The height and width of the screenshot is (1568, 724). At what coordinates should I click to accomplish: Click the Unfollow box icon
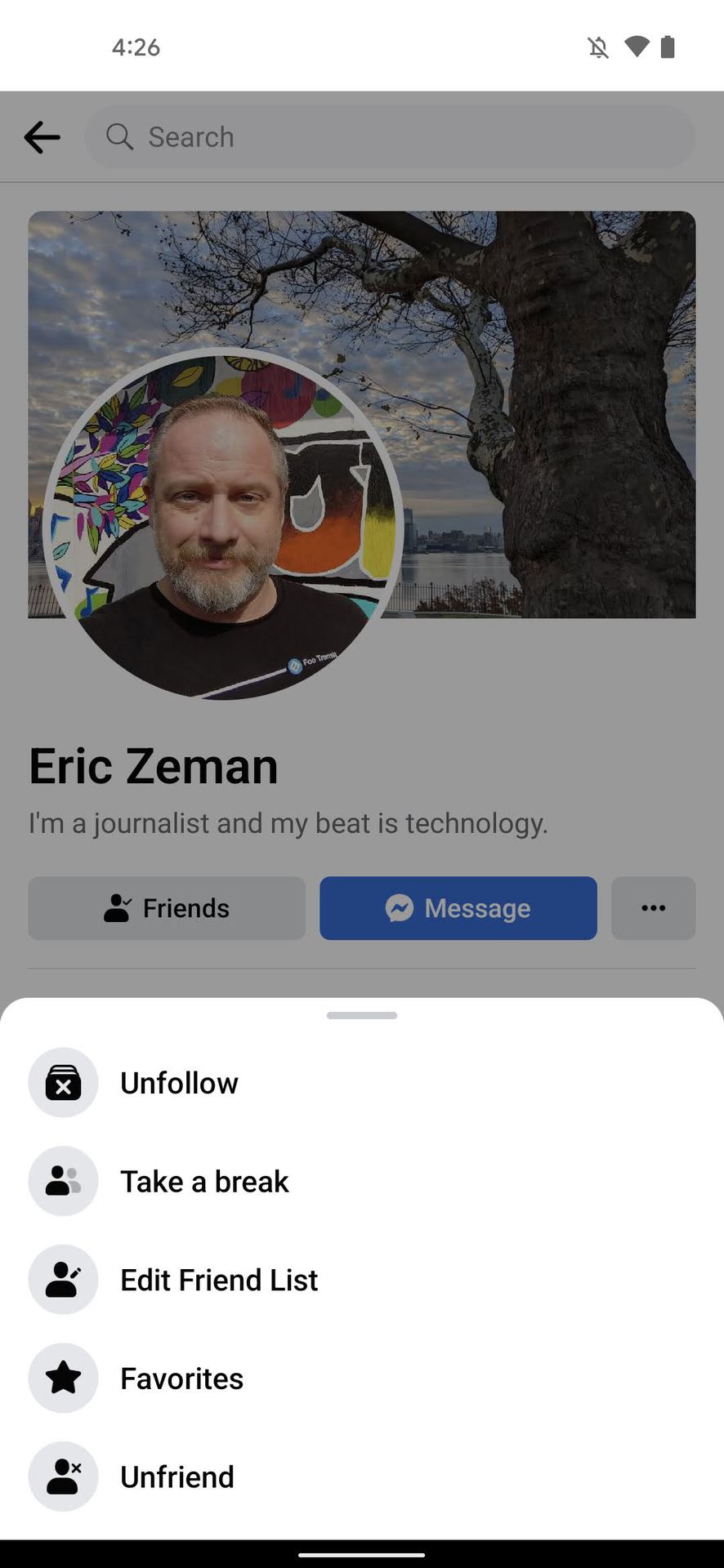point(63,1083)
